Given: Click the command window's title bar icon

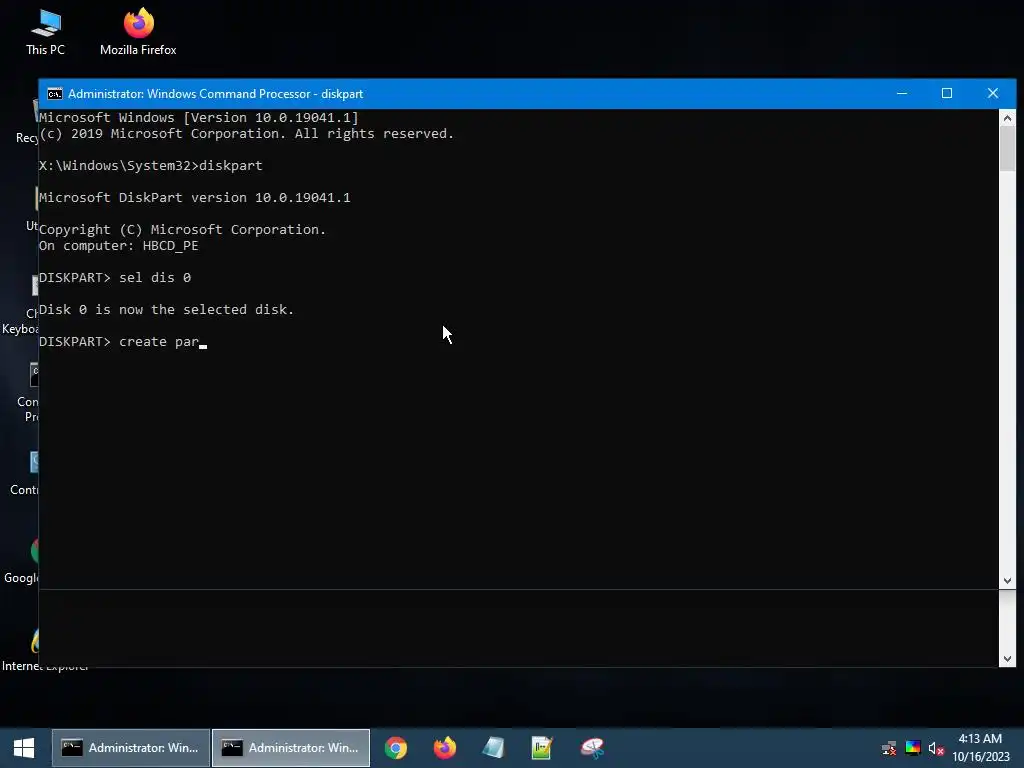Looking at the screenshot, I should tap(55, 94).
